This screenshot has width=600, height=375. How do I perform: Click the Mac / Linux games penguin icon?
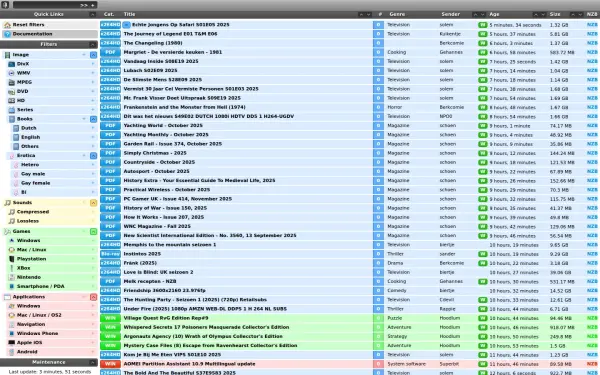click(x=11, y=250)
